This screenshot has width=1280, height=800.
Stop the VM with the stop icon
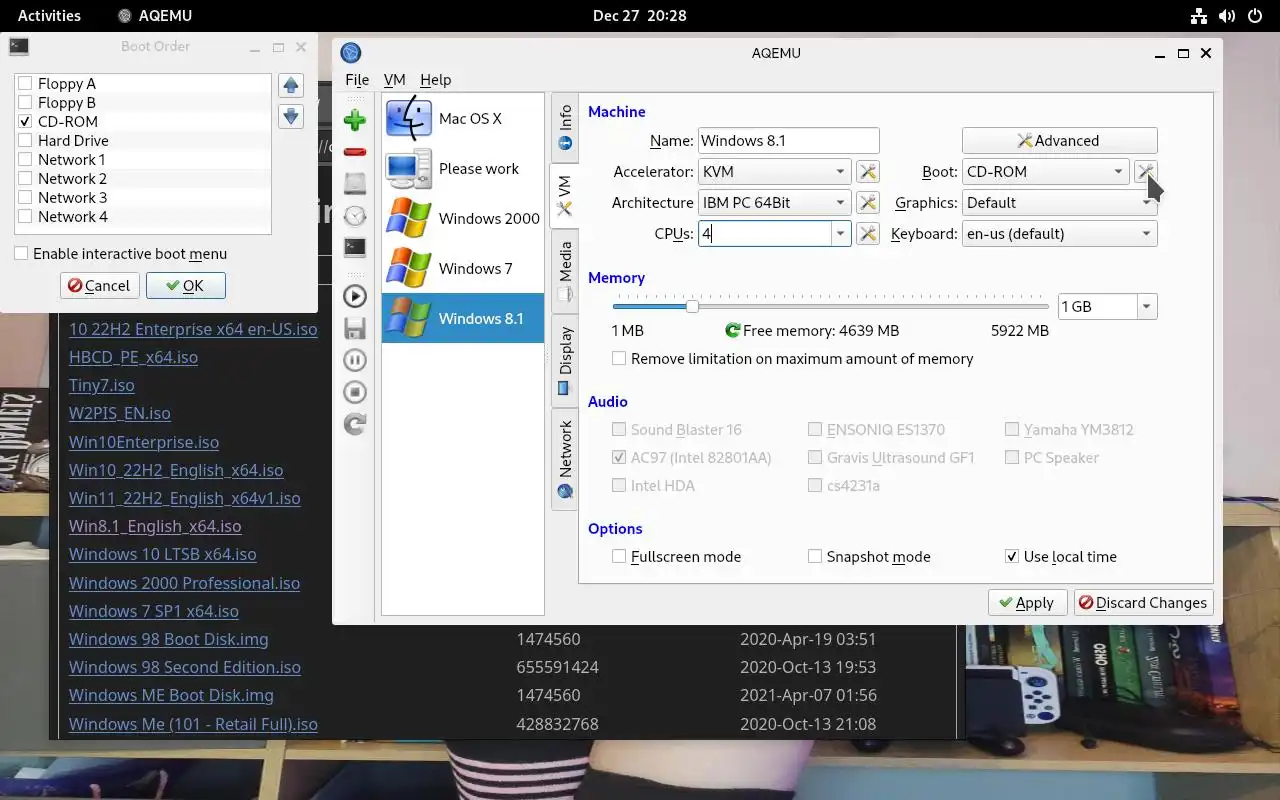[x=354, y=392]
